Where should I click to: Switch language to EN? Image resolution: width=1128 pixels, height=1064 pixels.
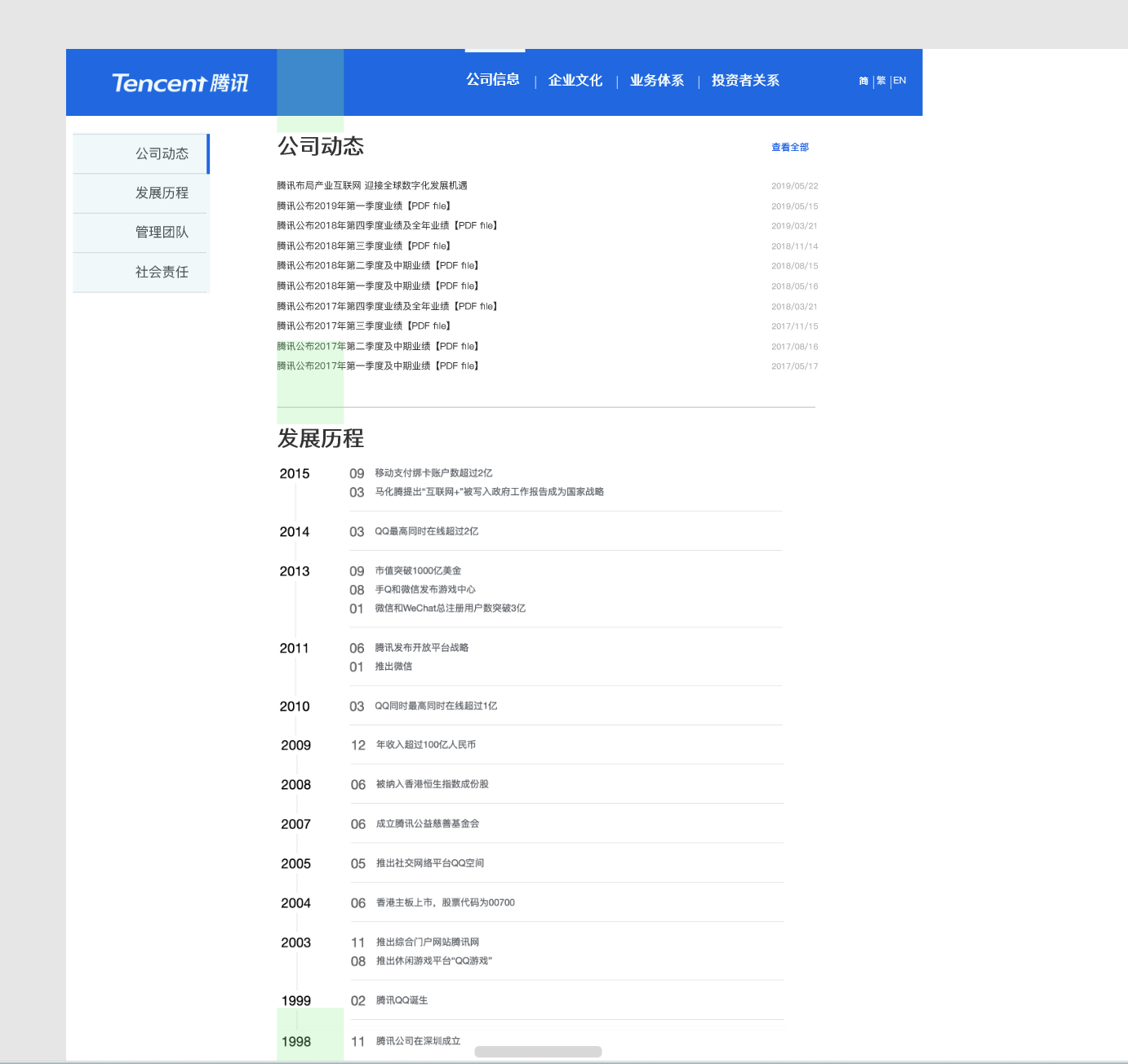point(899,81)
